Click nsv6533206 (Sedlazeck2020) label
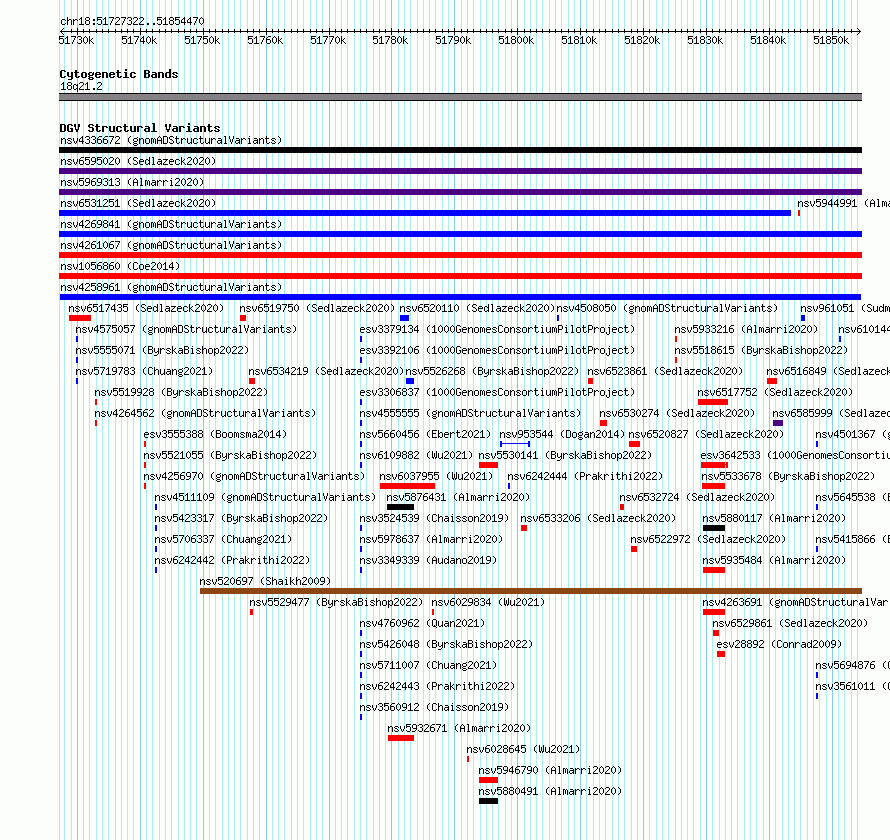 (598, 518)
